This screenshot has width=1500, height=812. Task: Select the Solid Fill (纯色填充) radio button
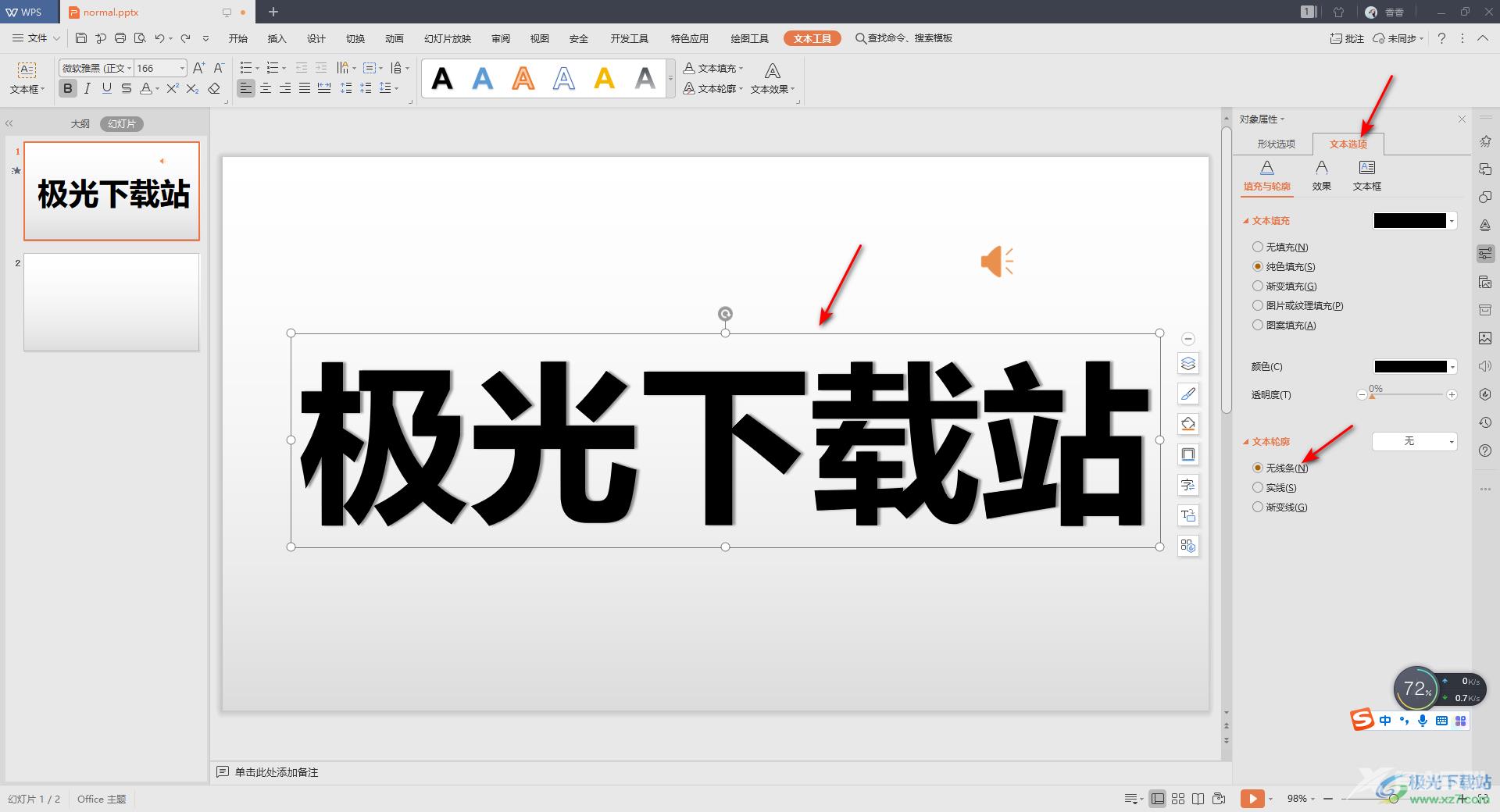[1258, 266]
